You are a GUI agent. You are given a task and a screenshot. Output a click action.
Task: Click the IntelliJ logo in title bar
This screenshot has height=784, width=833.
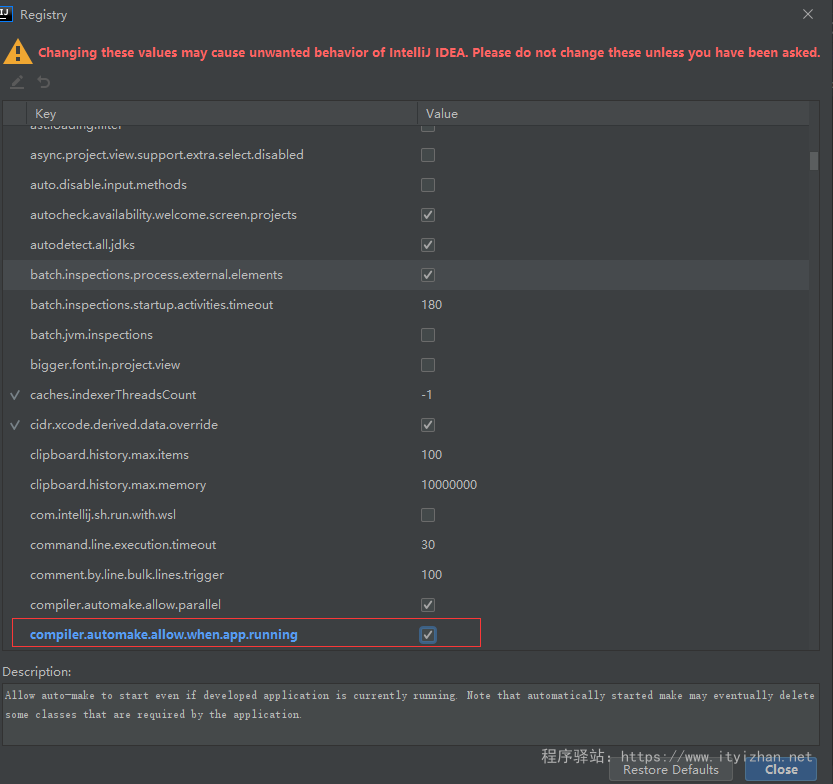click(x=6, y=14)
